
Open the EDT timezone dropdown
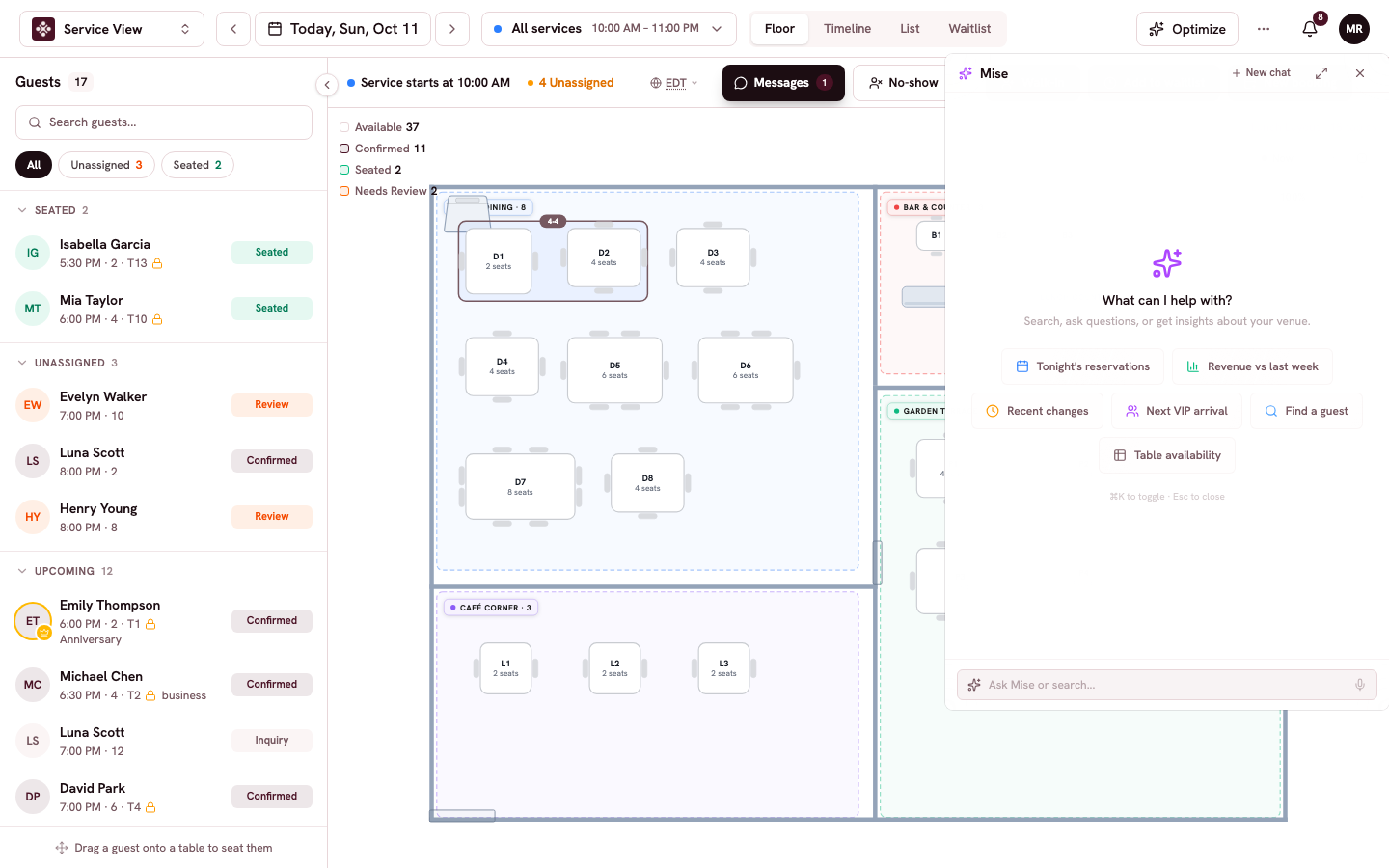point(674,83)
